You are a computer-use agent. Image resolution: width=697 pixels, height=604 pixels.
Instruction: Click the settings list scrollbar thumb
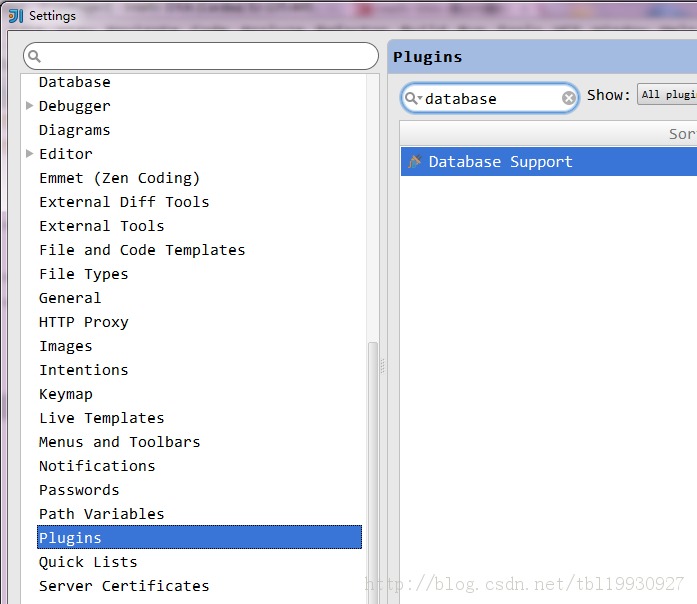(x=373, y=471)
